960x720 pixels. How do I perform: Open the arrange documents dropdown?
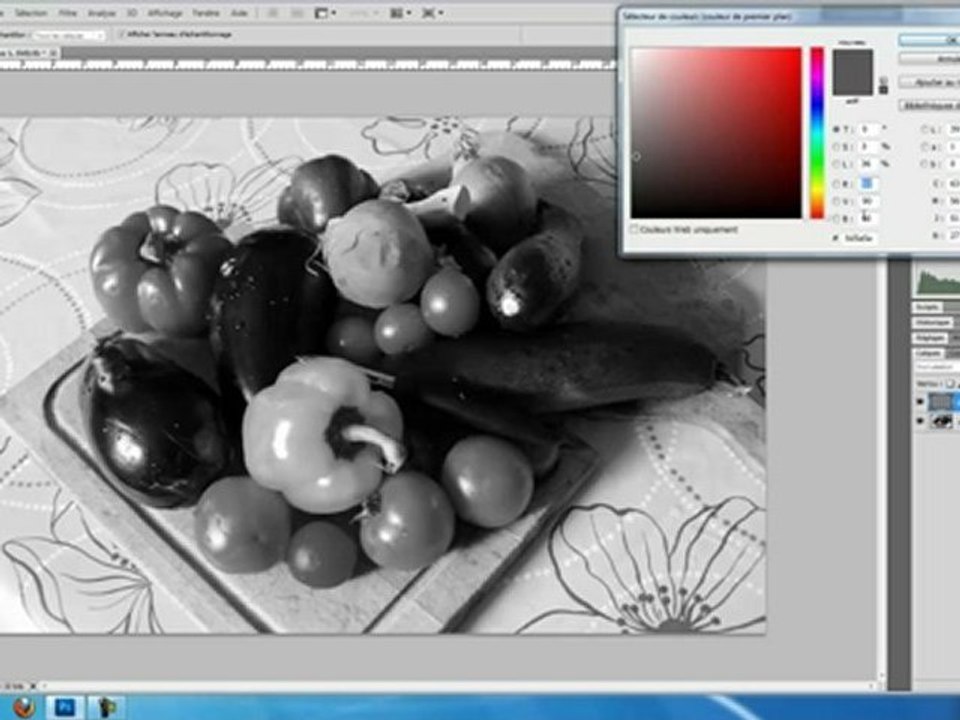pos(400,13)
